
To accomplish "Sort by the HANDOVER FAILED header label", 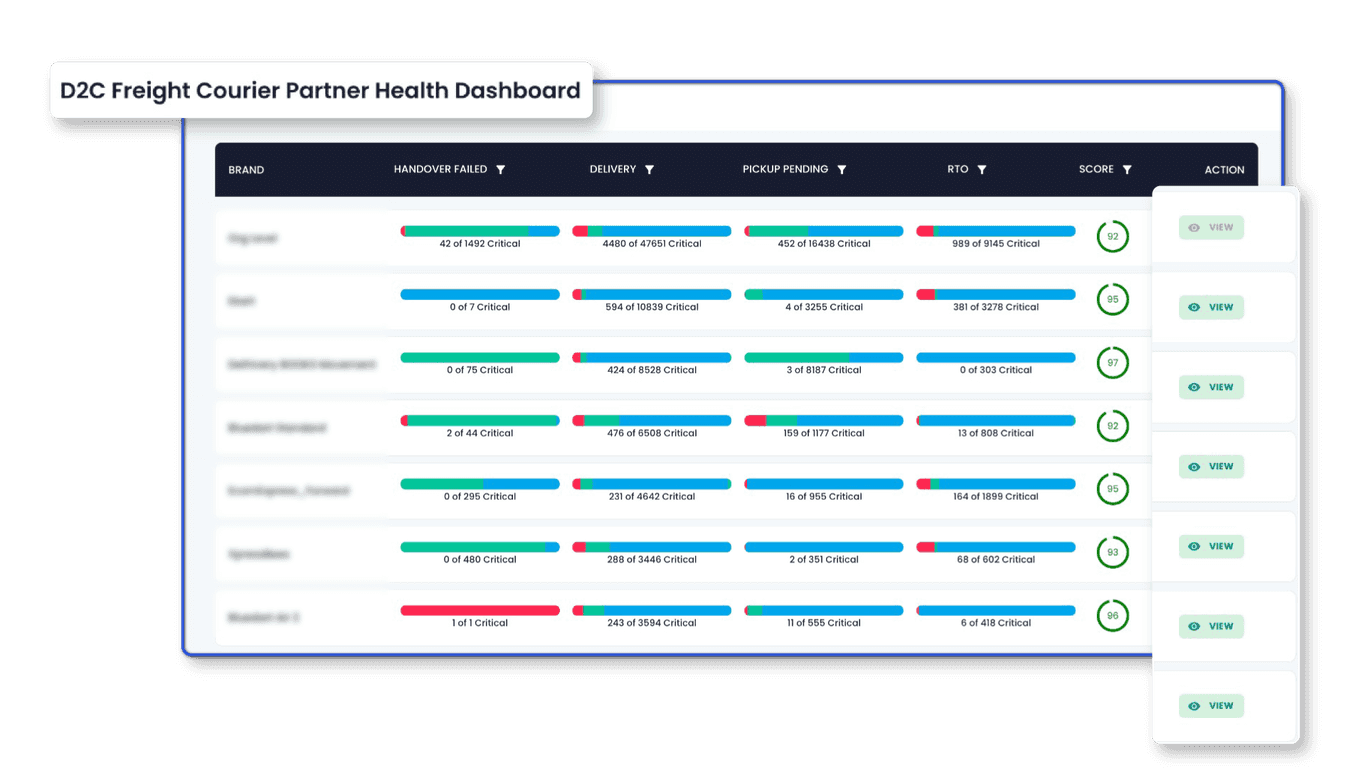I will (x=440, y=170).
